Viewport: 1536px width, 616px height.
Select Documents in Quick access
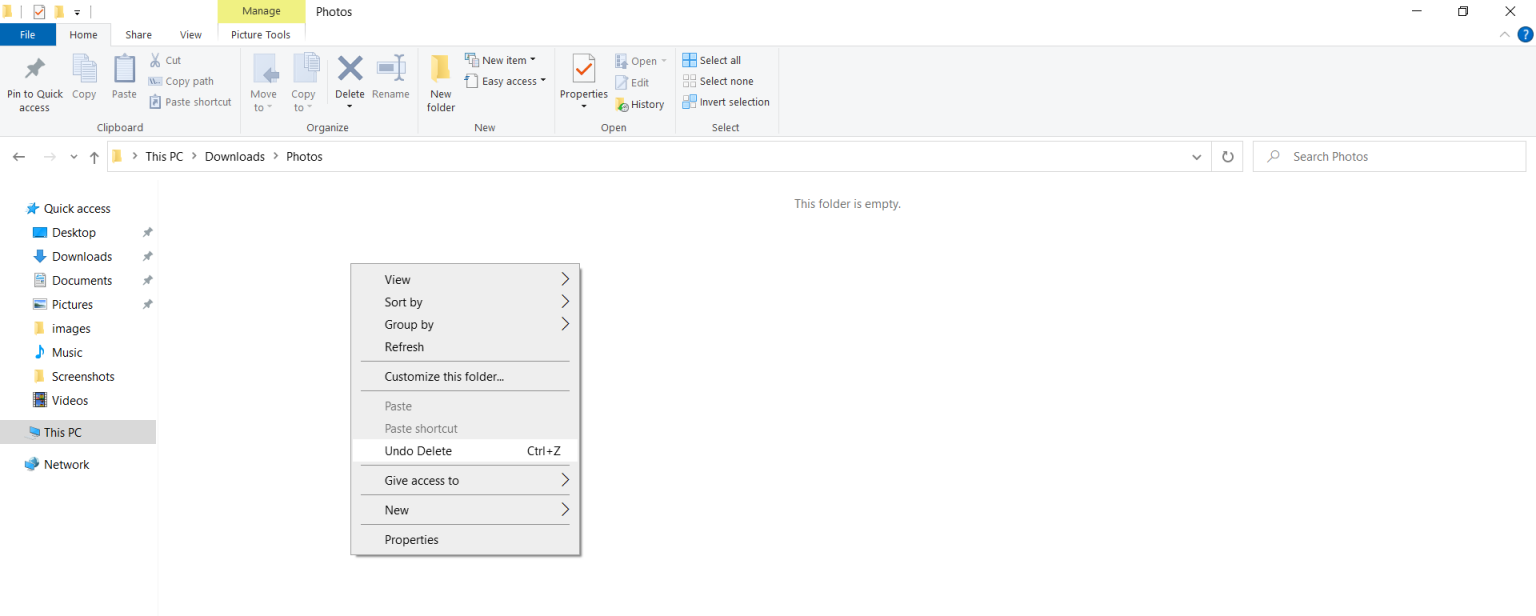(x=82, y=281)
